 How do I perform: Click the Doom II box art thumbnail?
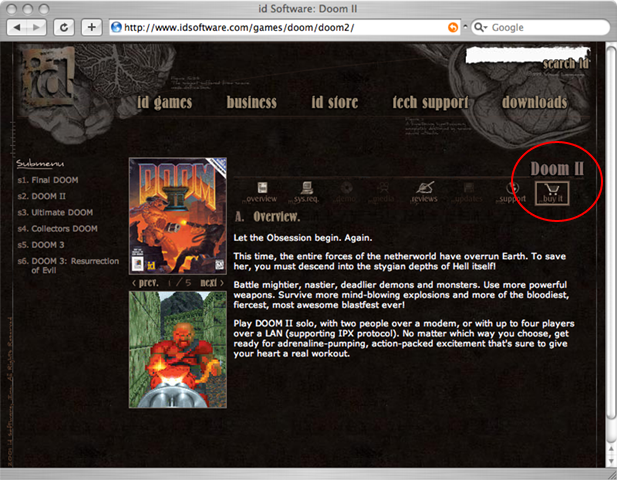178,216
